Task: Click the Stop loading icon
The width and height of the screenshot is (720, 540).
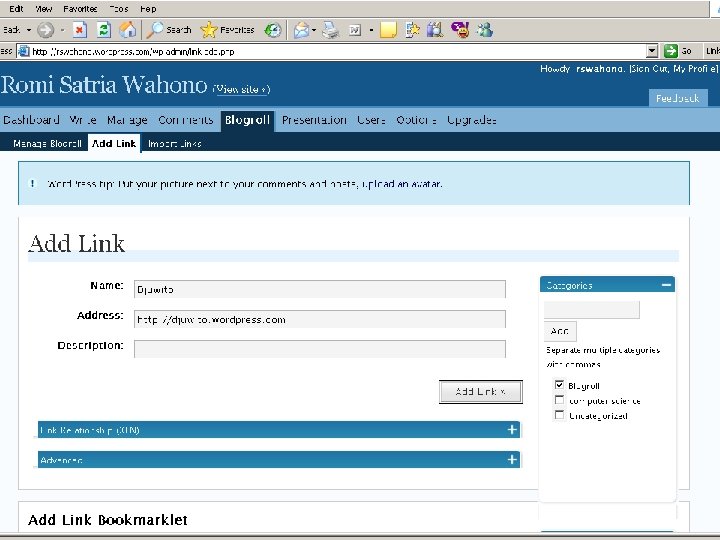Action: click(79, 30)
